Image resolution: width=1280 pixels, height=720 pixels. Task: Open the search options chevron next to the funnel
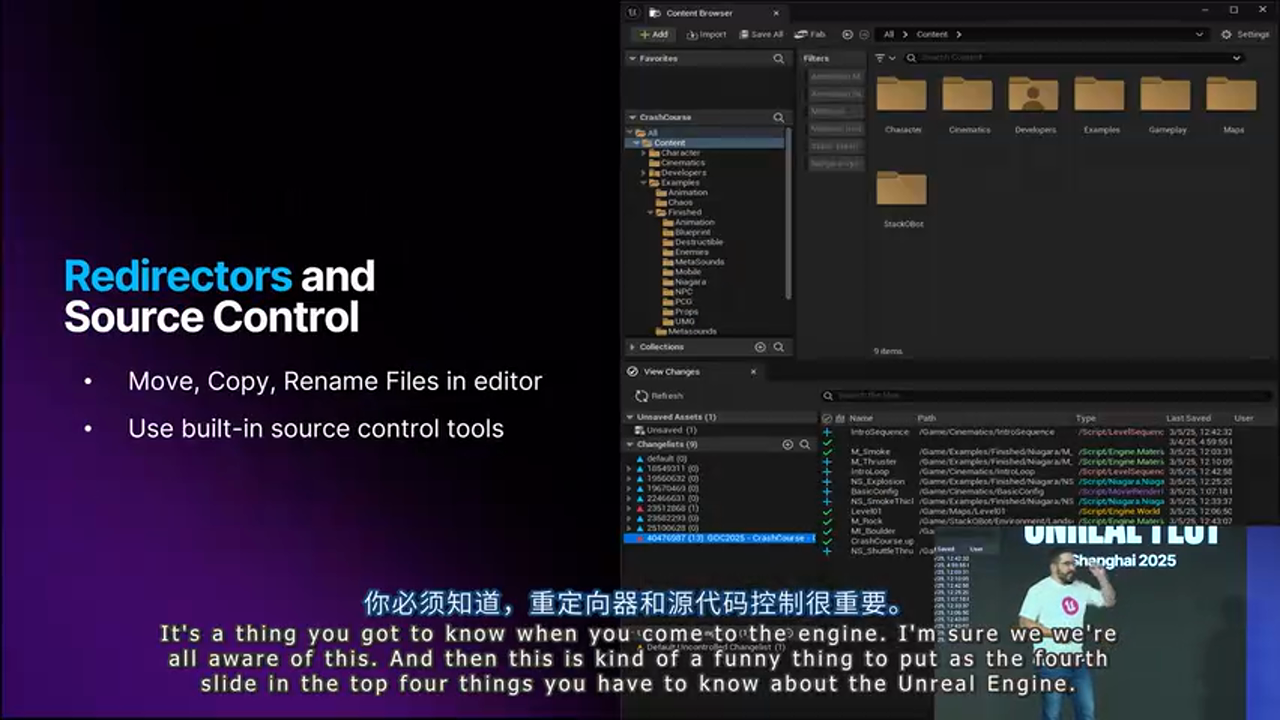[x=891, y=56]
